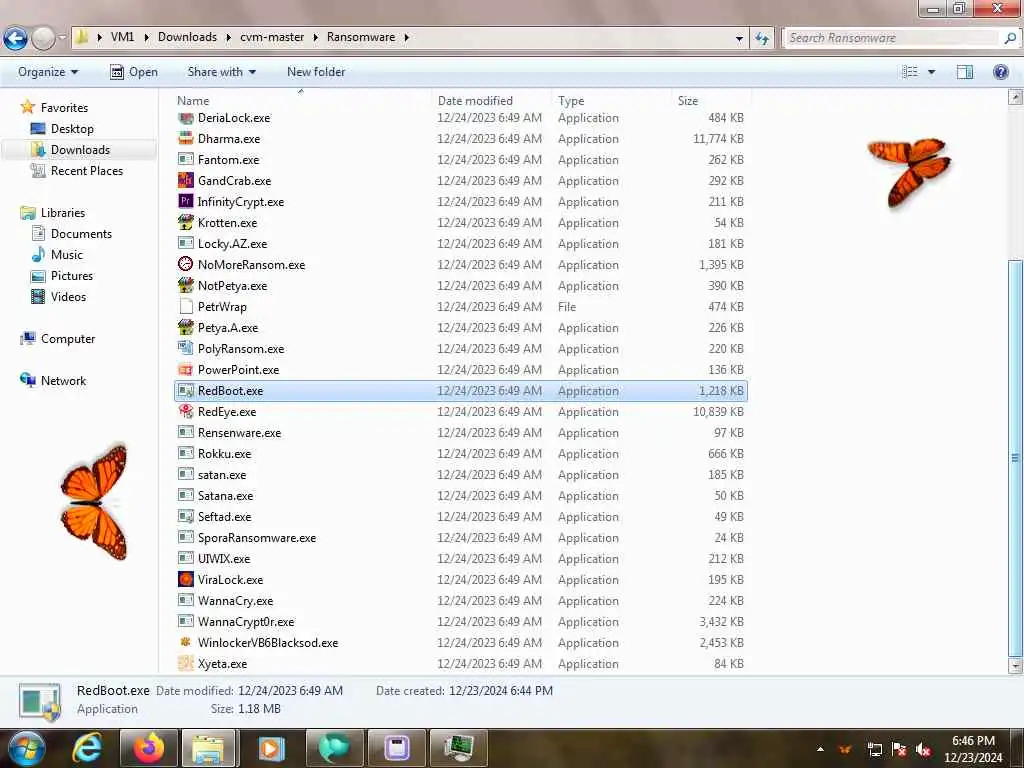
Task: Click the WinlockerVB6Blacksod.exe file icon
Action: [186, 642]
